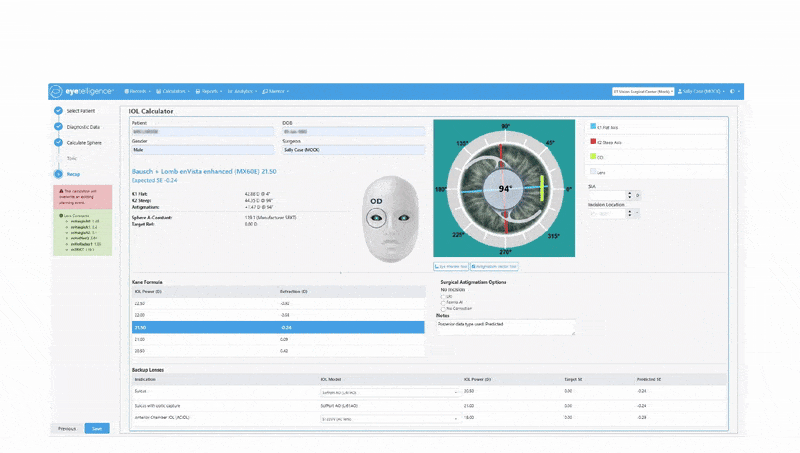This screenshot has height=453, width=800.
Task: Select the No Correction radio option
Action: point(443,307)
